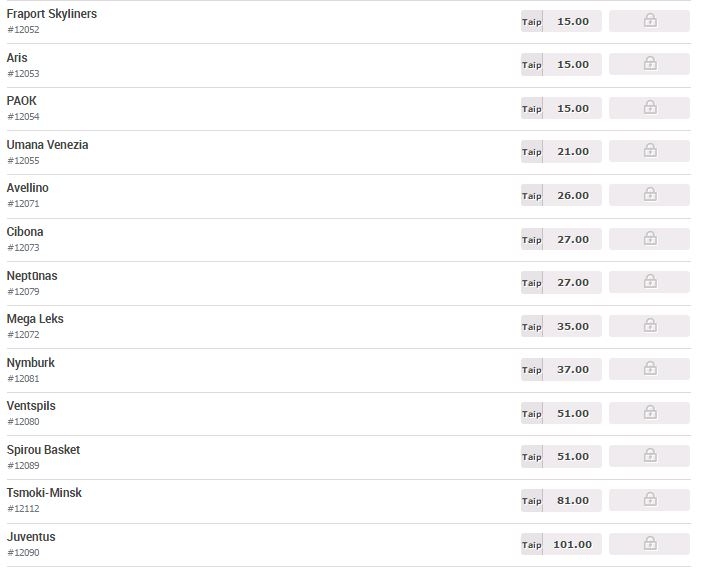The height and width of the screenshot is (572, 701).
Task: Select Taip 35.00 odds for Mega Leks
Action: (x=561, y=326)
